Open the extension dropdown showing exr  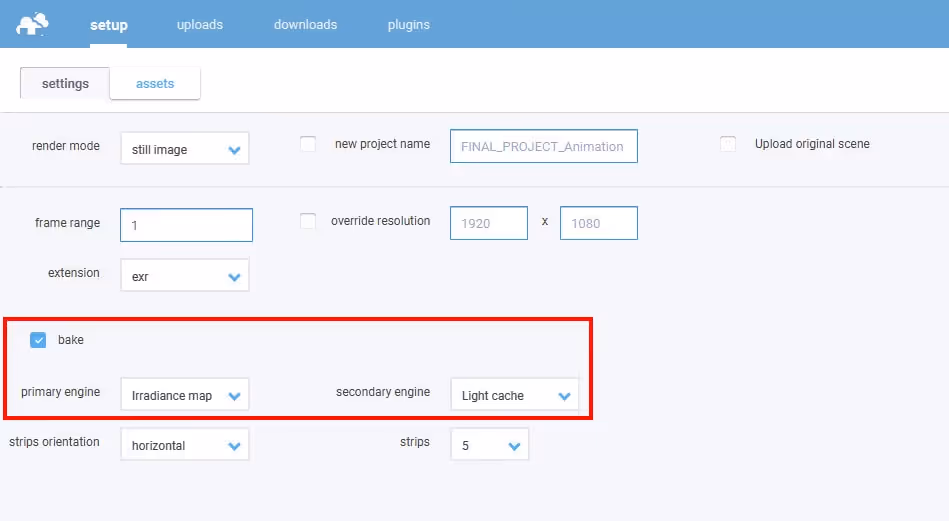(x=185, y=275)
